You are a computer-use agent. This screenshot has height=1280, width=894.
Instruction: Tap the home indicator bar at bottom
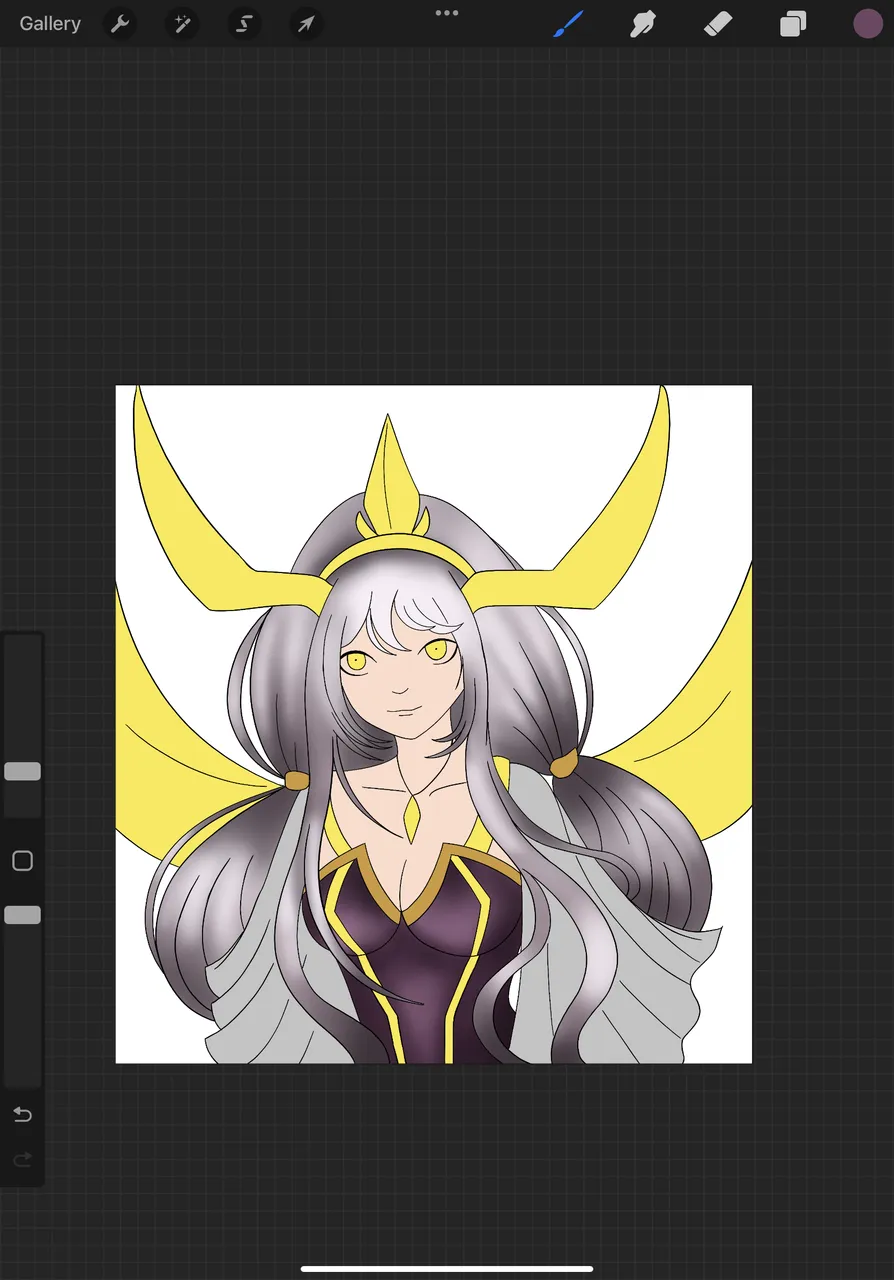[447, 1269]
